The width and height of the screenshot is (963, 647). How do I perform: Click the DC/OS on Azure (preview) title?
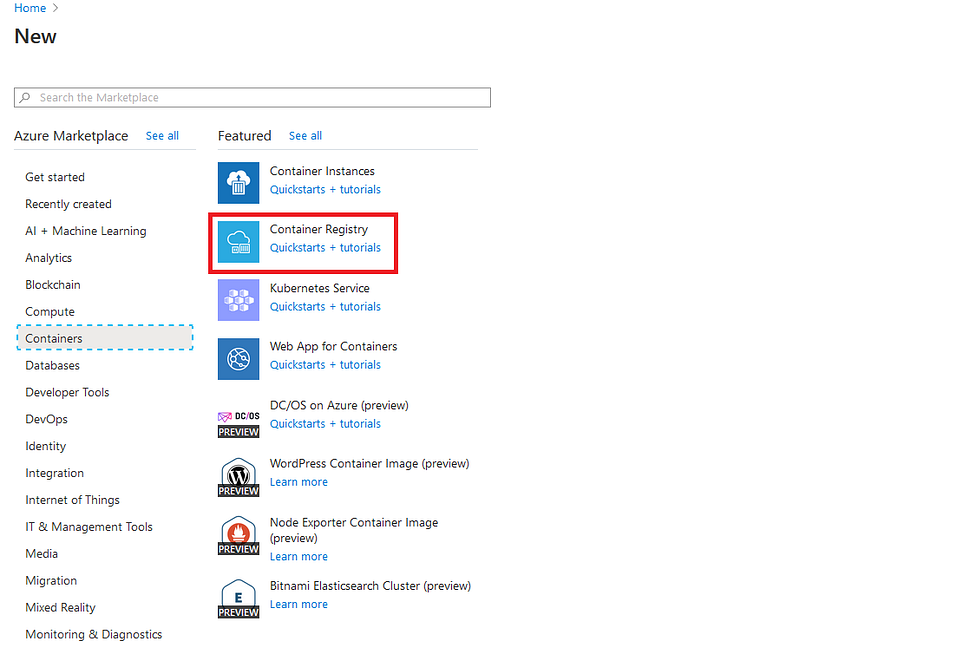[339, 406]
